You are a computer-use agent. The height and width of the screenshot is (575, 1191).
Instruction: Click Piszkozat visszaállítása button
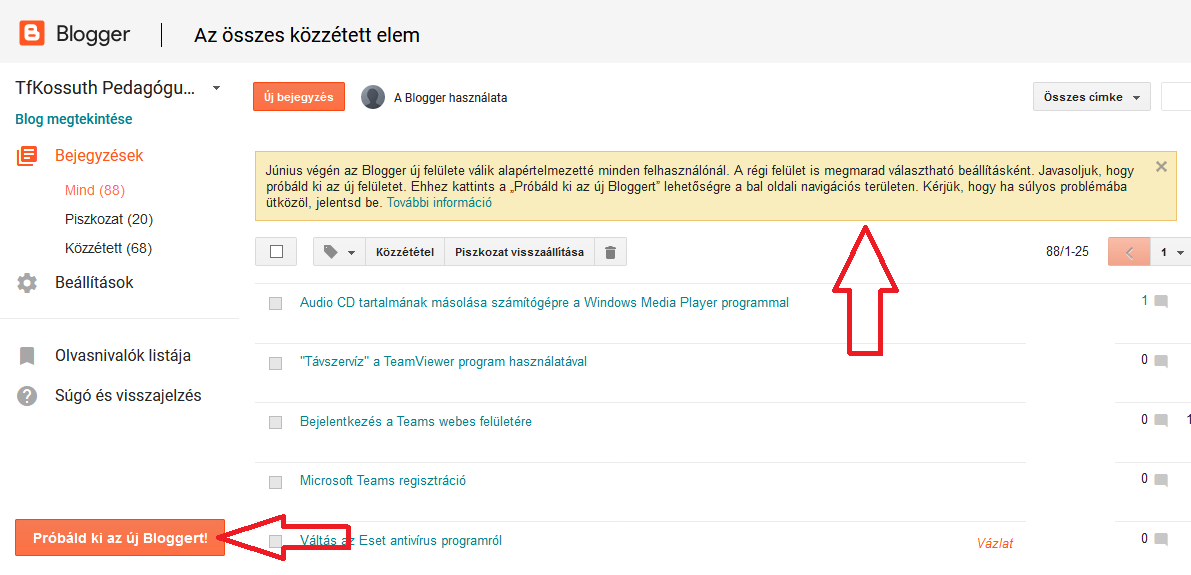(520, 252)
